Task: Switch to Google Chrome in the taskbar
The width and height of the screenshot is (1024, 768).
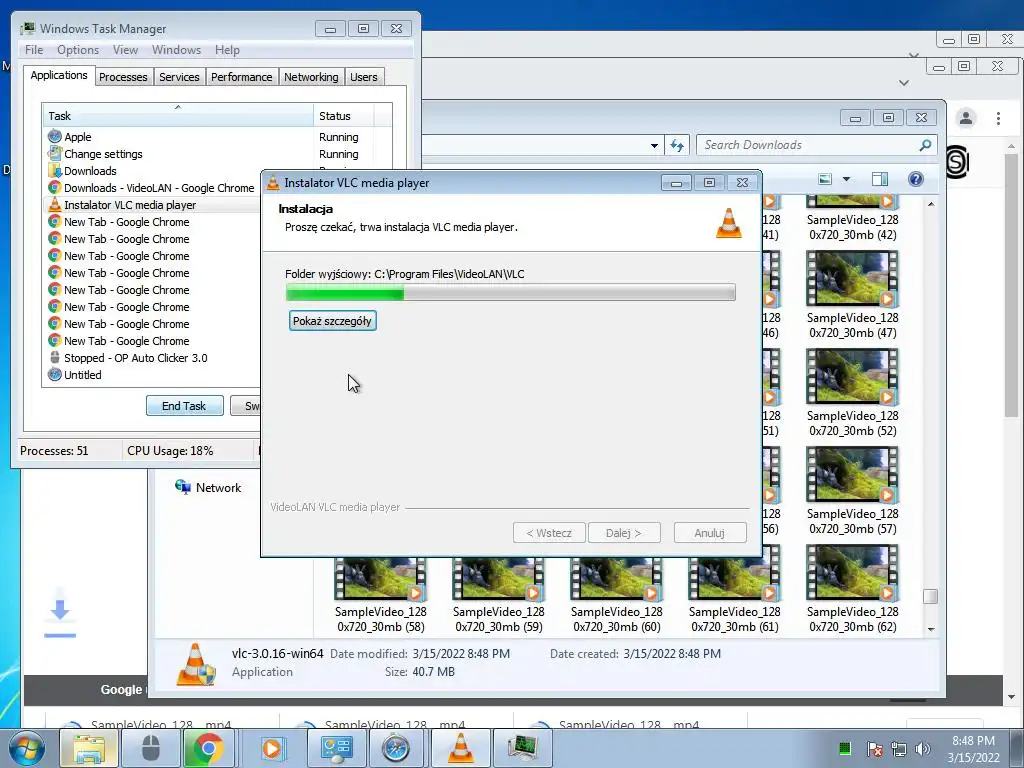Action: [x=208, y=748]
